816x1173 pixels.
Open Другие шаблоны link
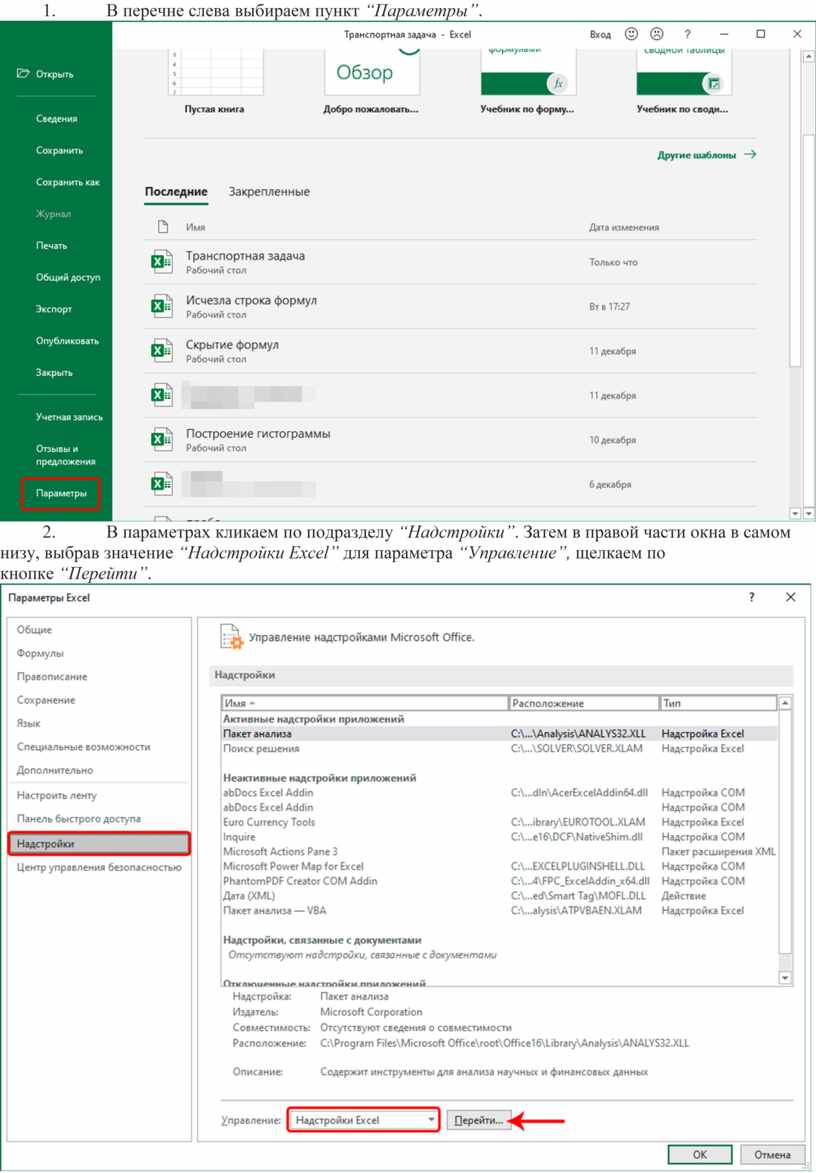tap(707, 155)
